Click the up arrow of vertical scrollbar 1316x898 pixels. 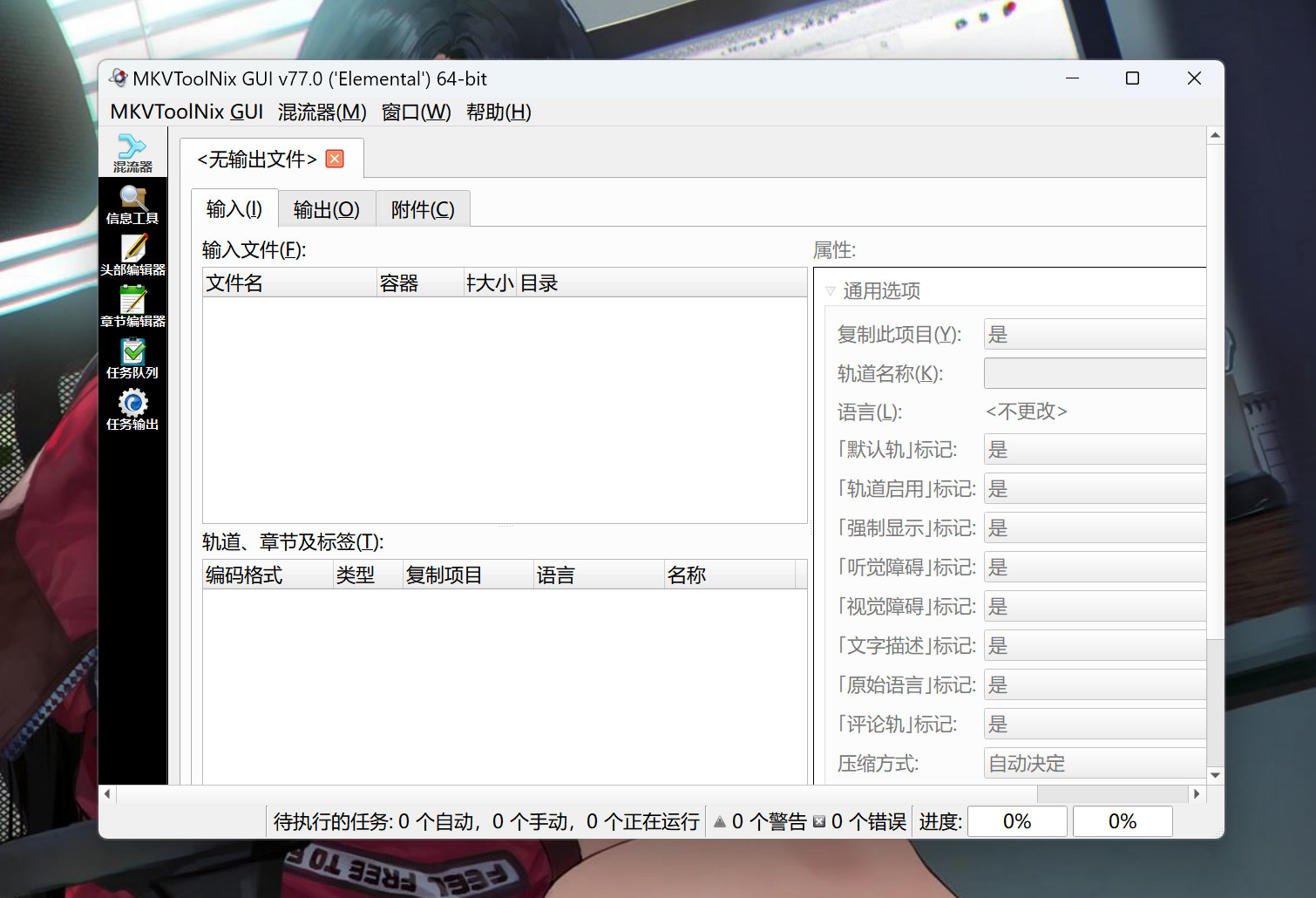(x=1215, y=135)
